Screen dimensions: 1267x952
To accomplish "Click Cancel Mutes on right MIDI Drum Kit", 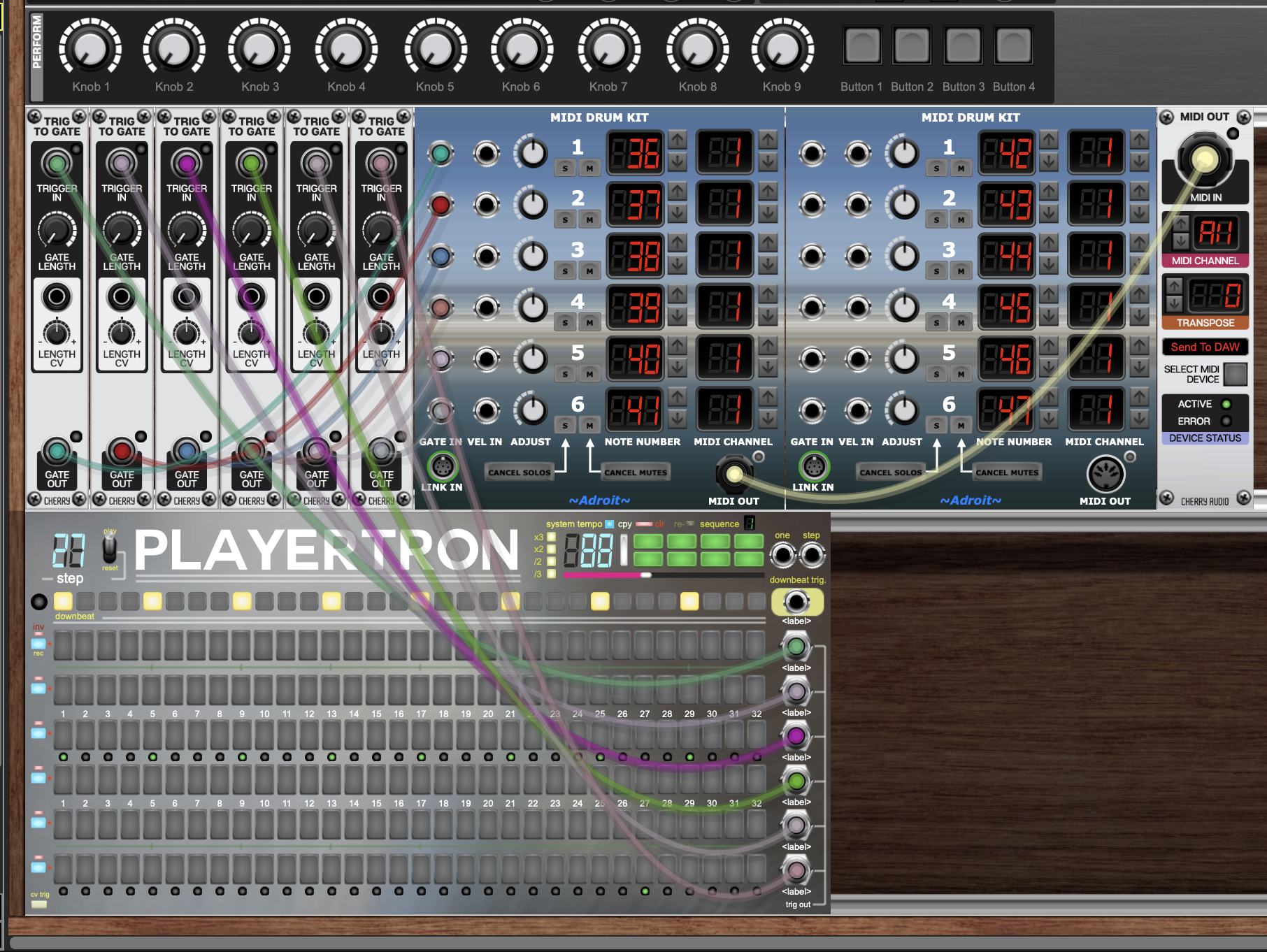I will [1006, 473].
